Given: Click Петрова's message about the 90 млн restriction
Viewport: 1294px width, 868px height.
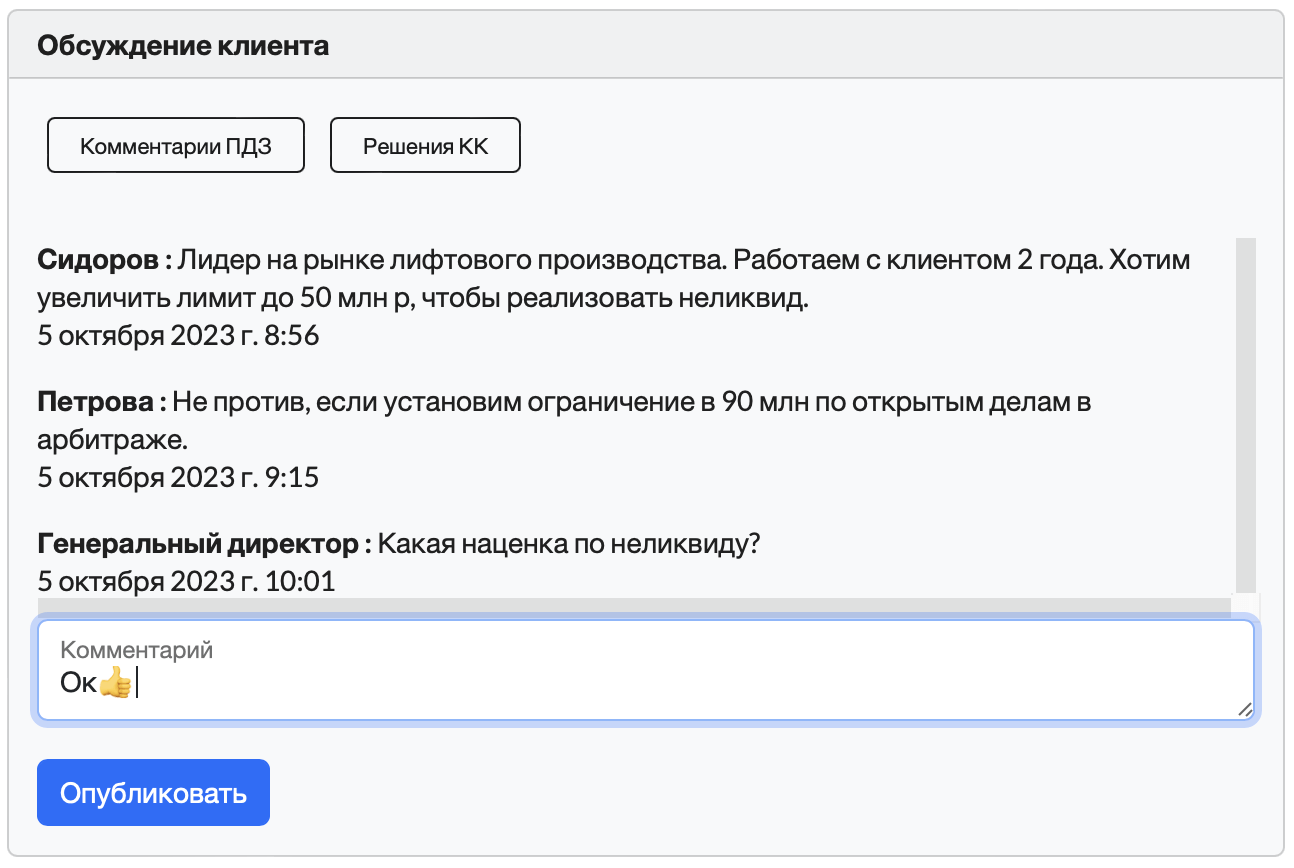Looking at the screenshot, I should coord(630,403).
